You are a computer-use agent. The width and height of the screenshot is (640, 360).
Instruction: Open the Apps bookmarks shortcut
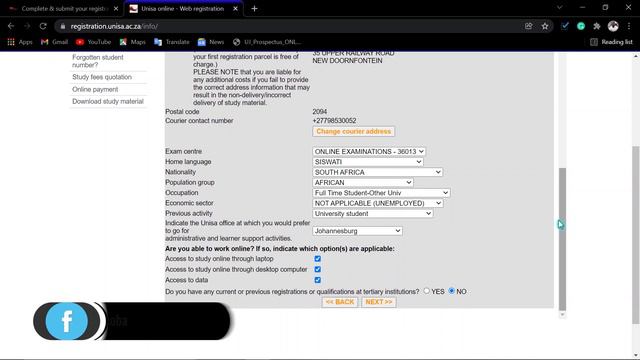(x=20, y=42)
